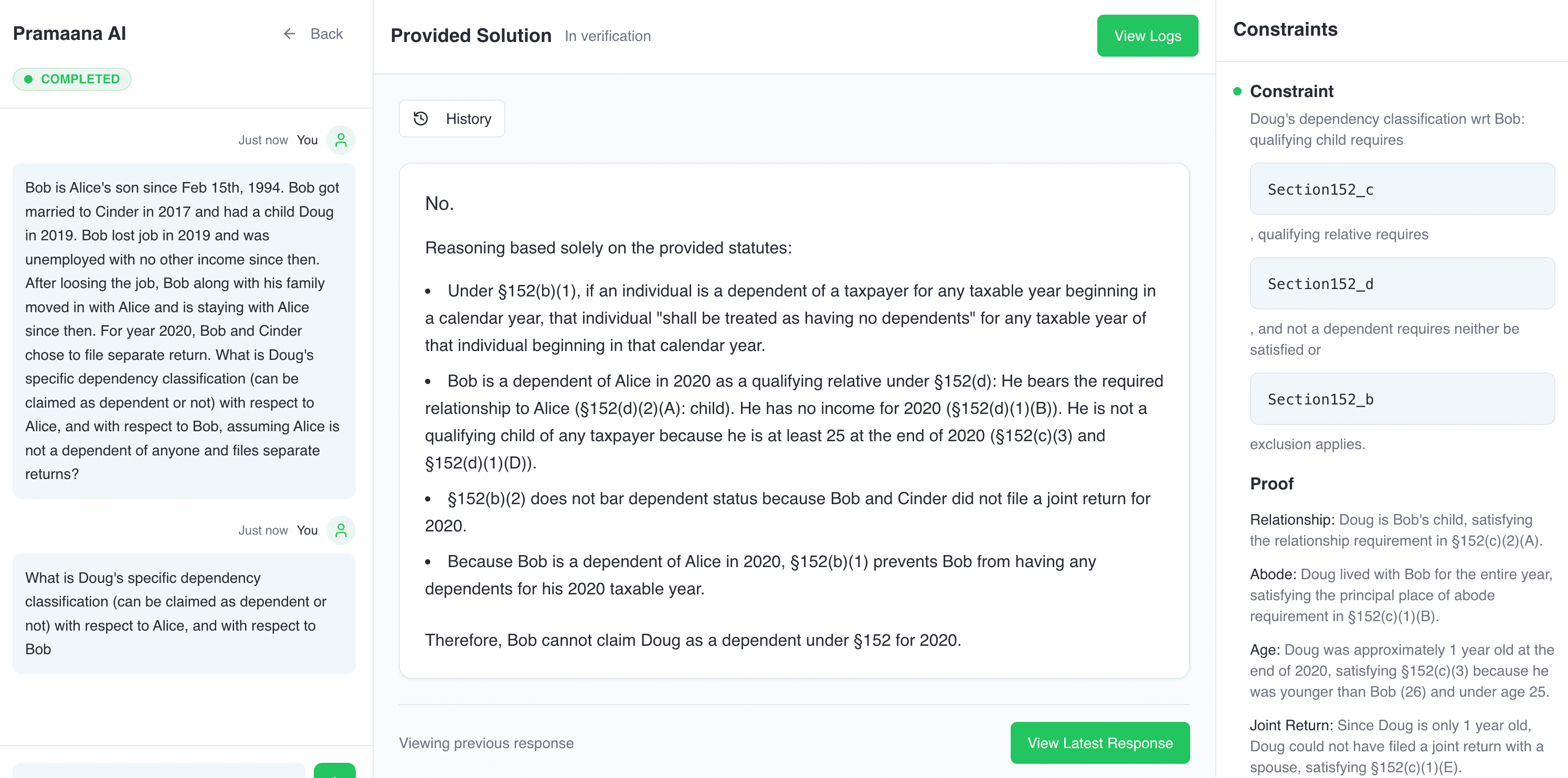The width and height of the screenshot is (1568, 778).
Task: Open View Logs
Action: [1147, 35]
